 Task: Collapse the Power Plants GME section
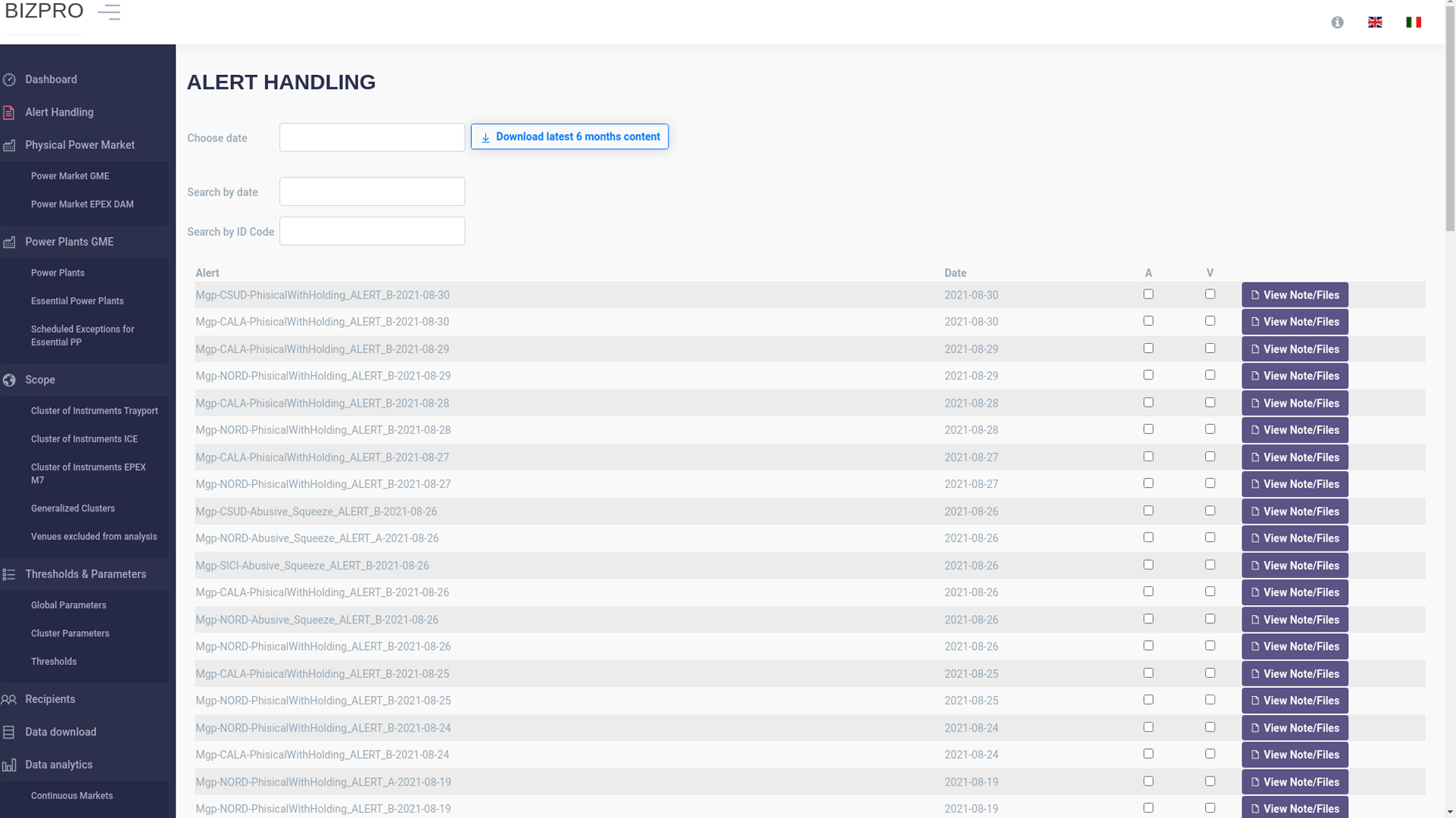pyautogui.click(x=69, y=242)
